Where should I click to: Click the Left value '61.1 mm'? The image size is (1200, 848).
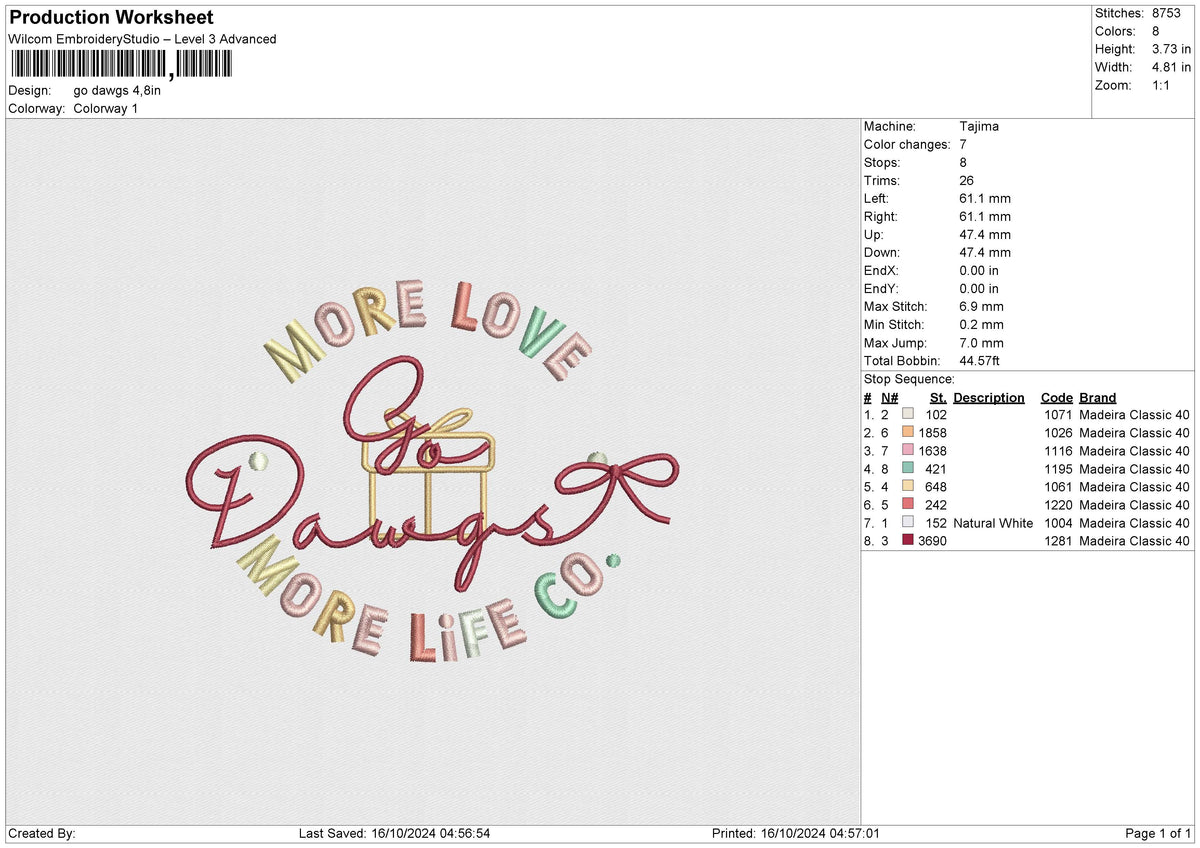pyautogui.click(x=984, y=199)
